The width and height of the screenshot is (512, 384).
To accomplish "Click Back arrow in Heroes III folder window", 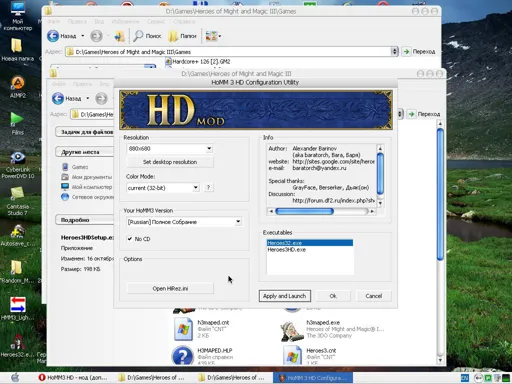I will (58, 98).
